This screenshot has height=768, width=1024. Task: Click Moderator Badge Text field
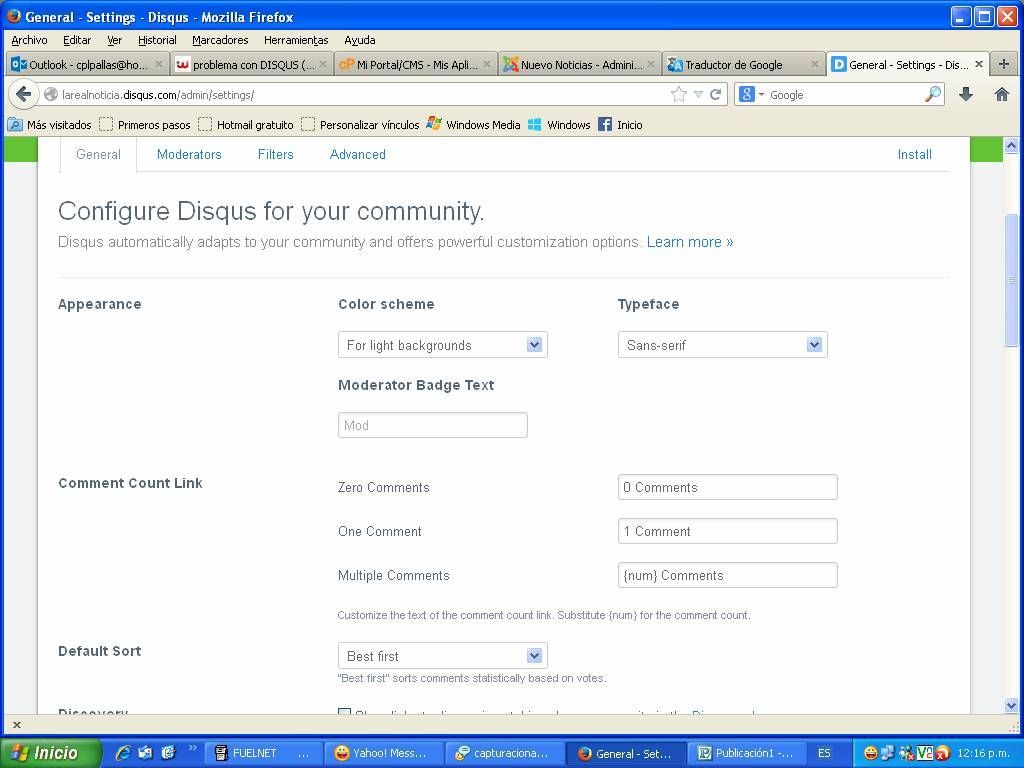(x=432, y=425)
